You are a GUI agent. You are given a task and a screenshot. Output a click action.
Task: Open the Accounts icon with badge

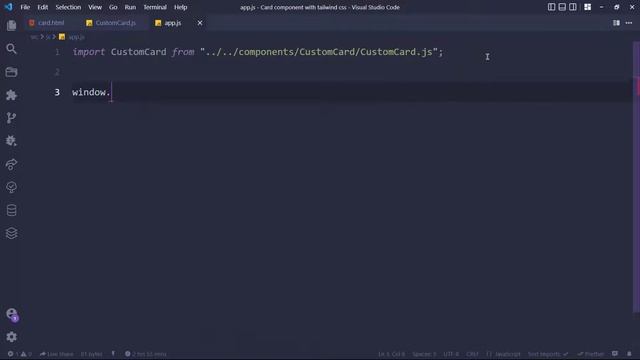tap(12, 314)
